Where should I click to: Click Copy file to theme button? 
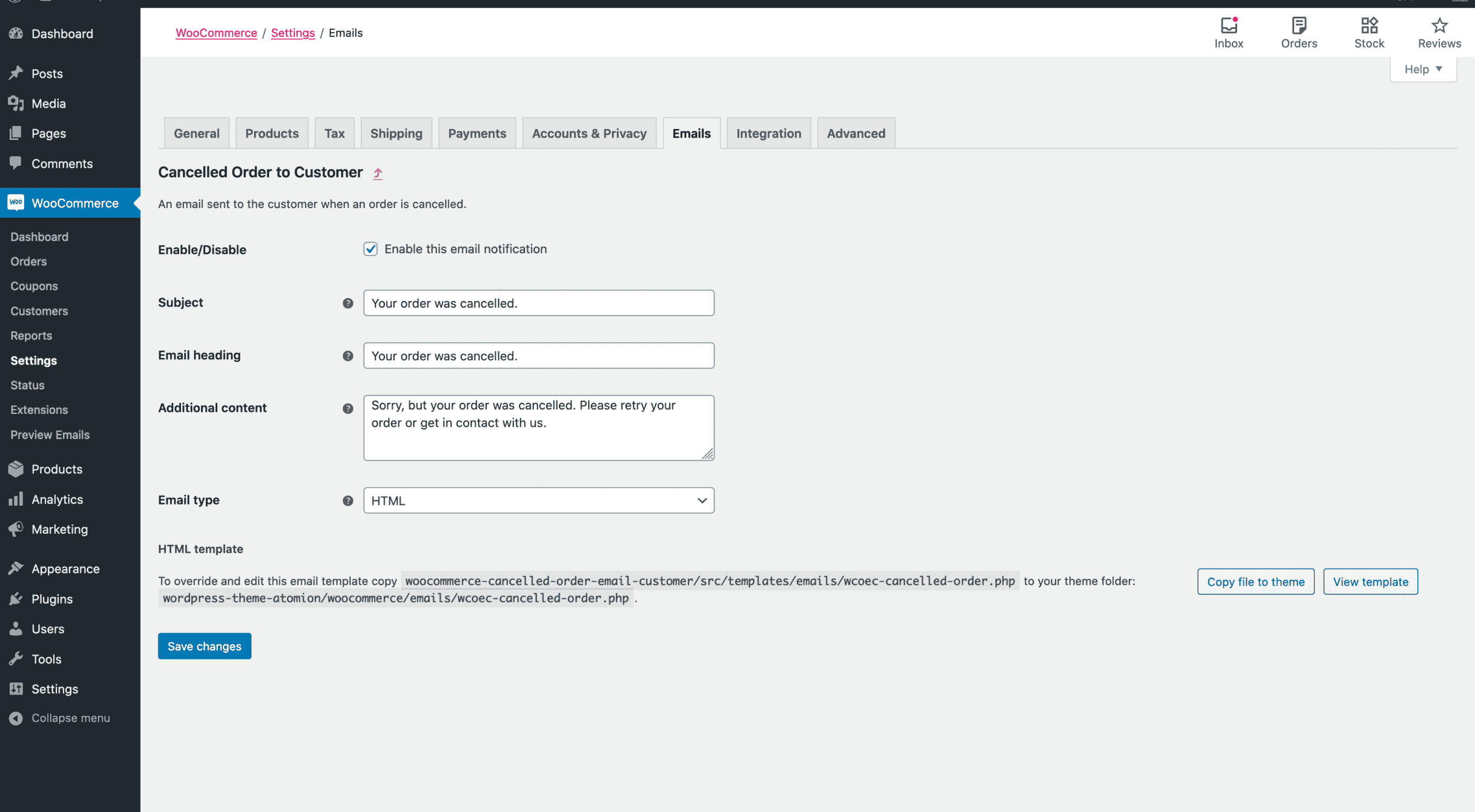coord(1255,582)
